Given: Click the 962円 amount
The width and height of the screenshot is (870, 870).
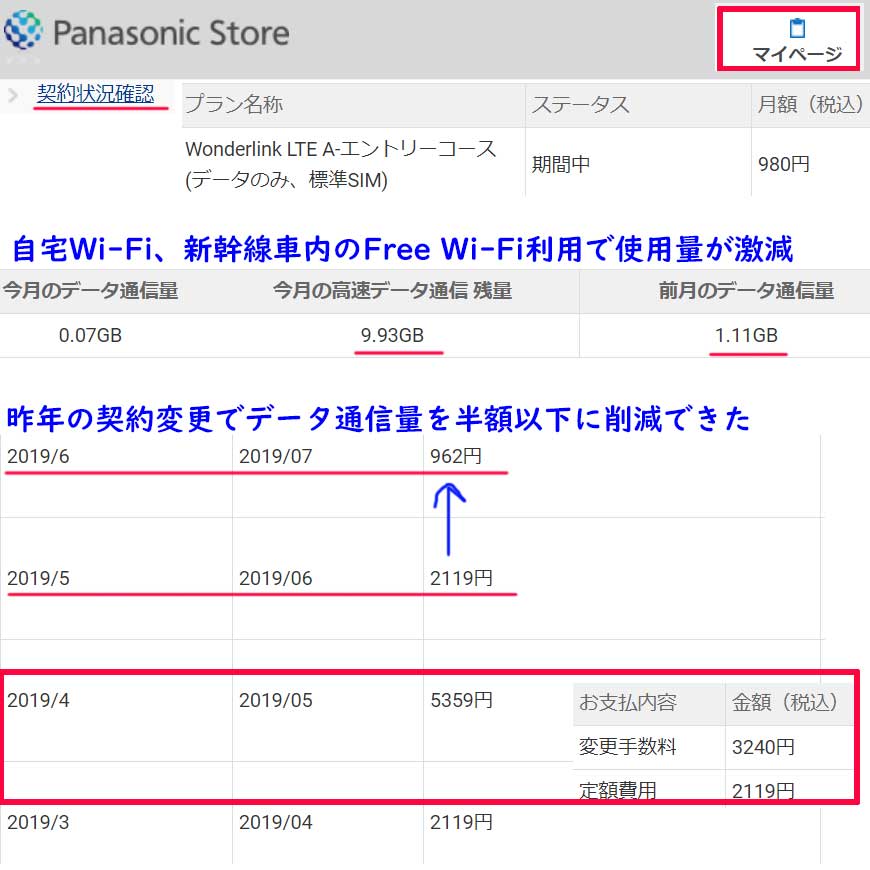Looking at the screenshot, I should (456, 456).
